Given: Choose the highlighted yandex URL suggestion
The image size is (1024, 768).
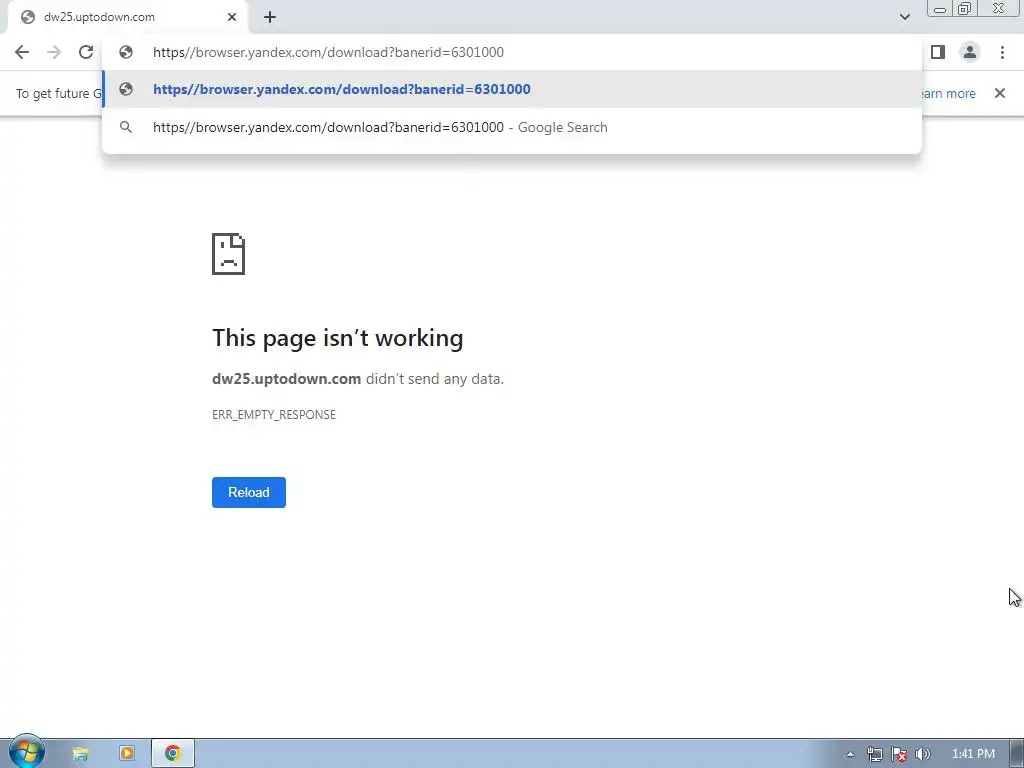Looking at the screenshot, I should [512, 89].
